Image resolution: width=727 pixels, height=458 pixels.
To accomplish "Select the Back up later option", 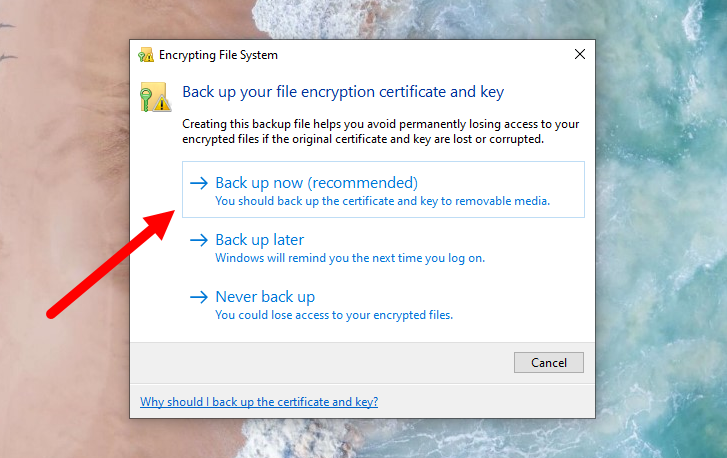I will tap(383, 247).
